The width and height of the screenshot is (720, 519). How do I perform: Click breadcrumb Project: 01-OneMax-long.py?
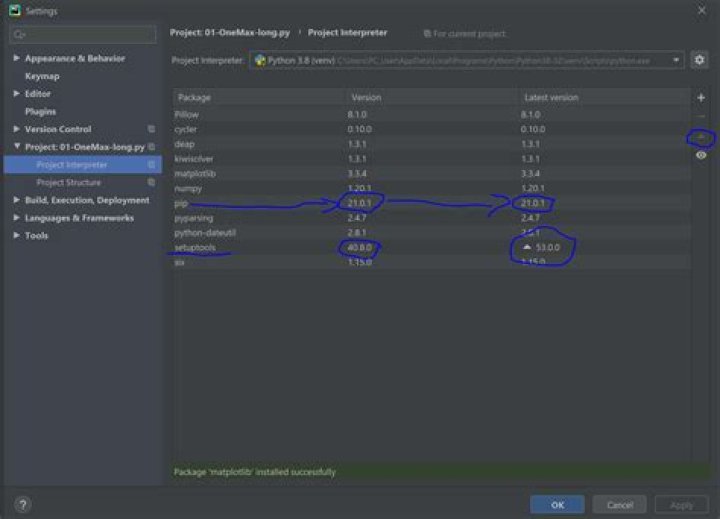(230, 33)
